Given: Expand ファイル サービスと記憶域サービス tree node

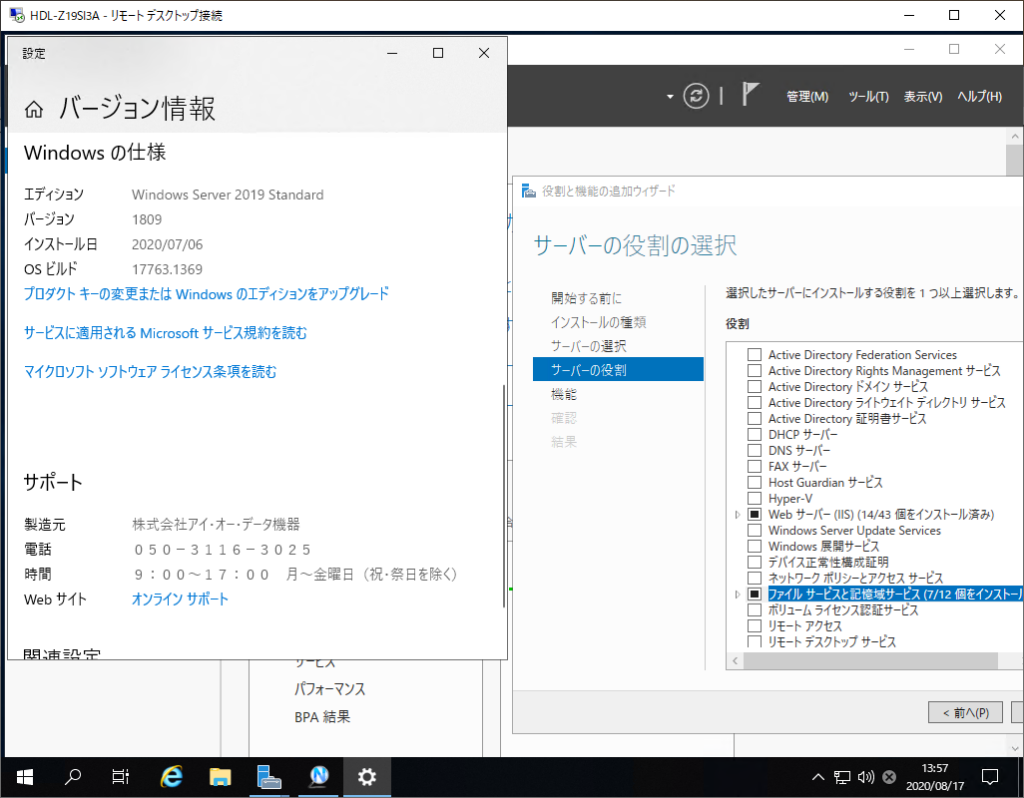Looking at the screenshot, I should (737, 594).
